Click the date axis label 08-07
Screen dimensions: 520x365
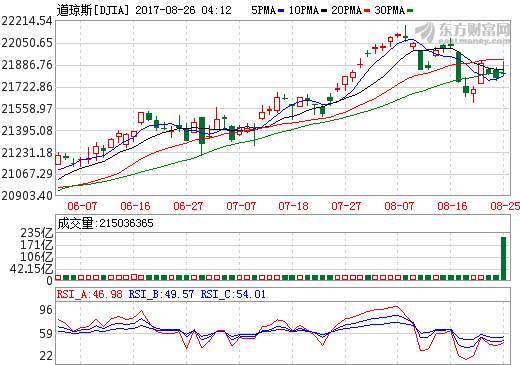pyautogui.click(x=399, y=206)
